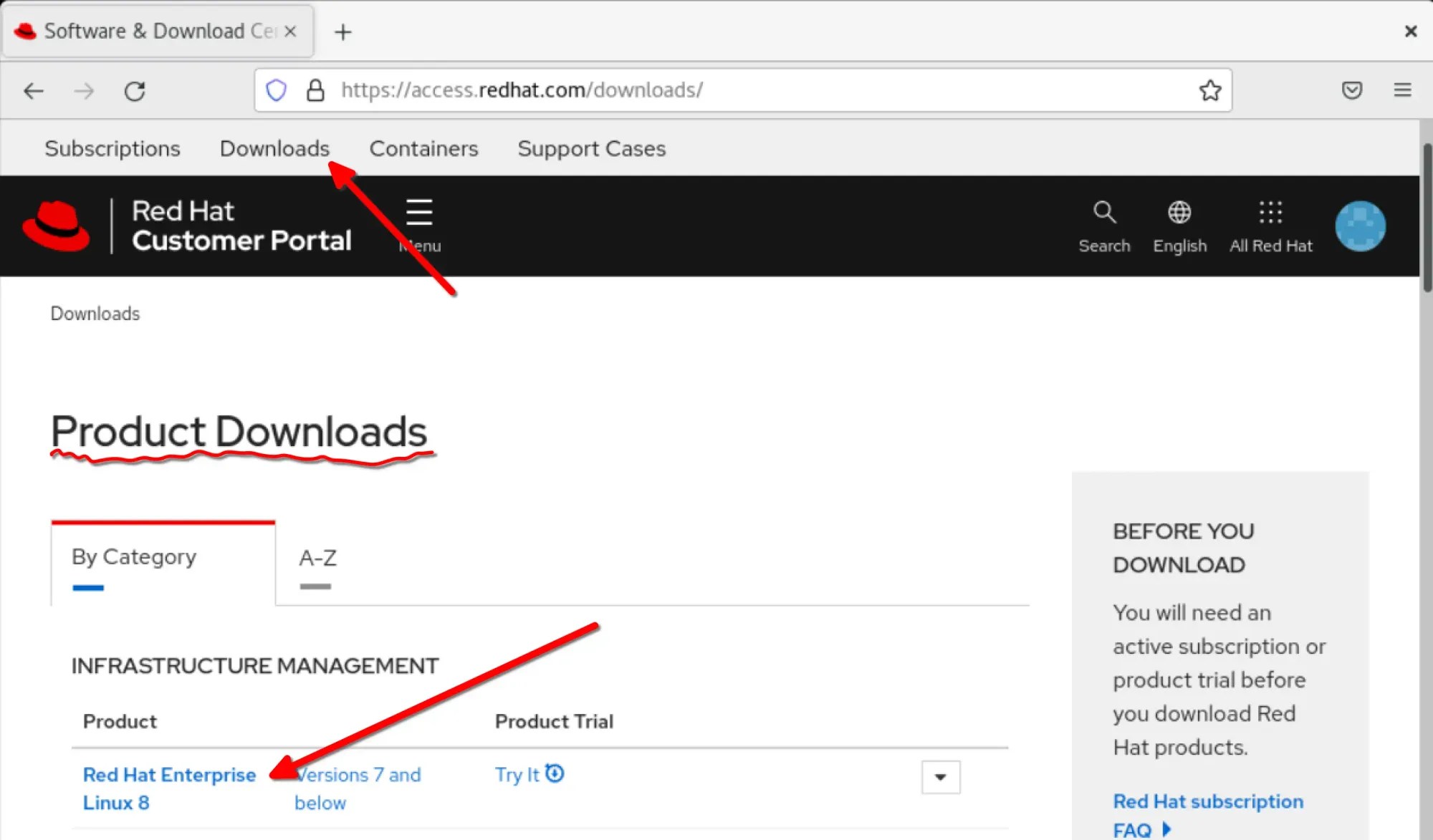Click the user avatar icon
The image size is (1433, 840).
coord(1359,226)
